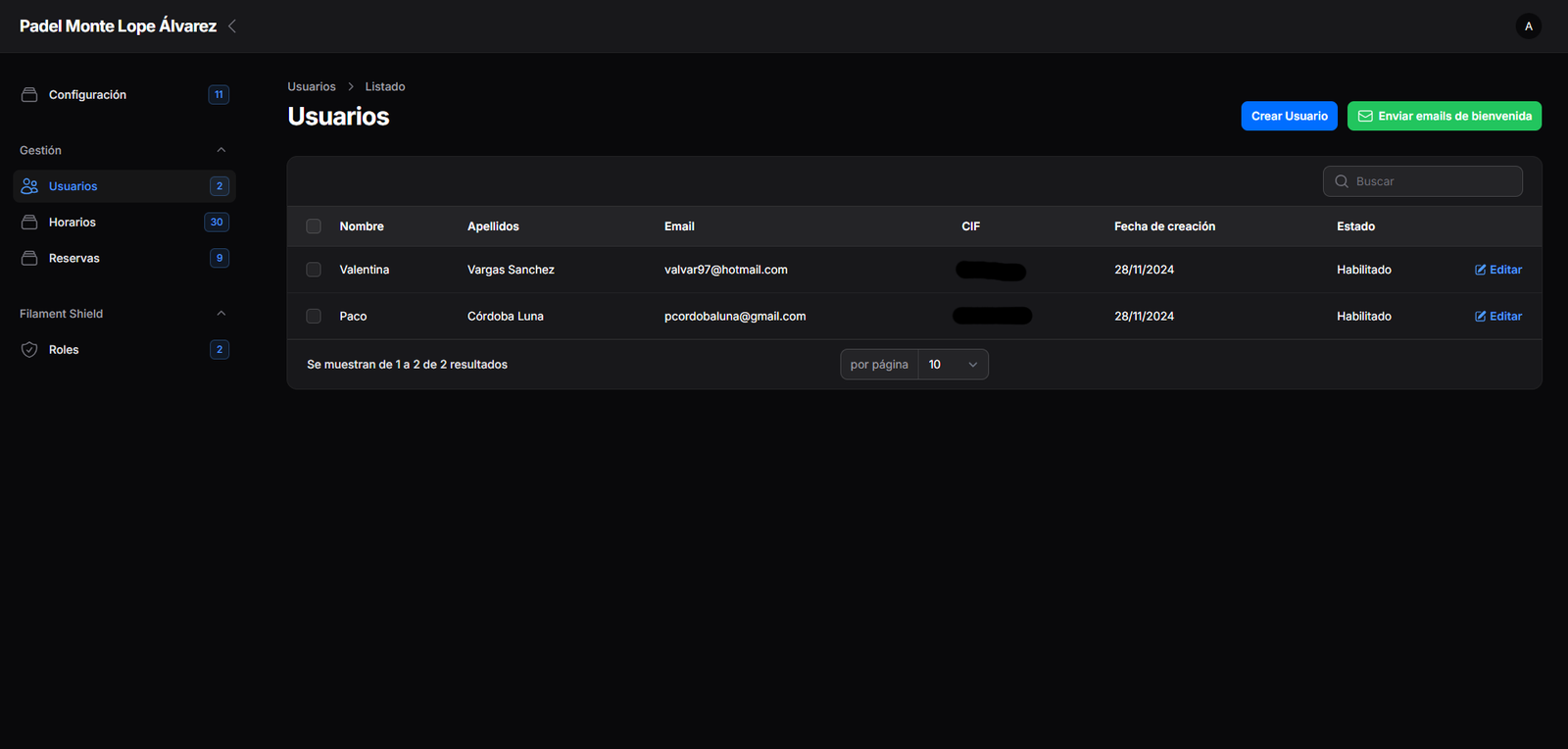
Task: Click the Configuración sidebar icon
Action: tap(29, 95)
